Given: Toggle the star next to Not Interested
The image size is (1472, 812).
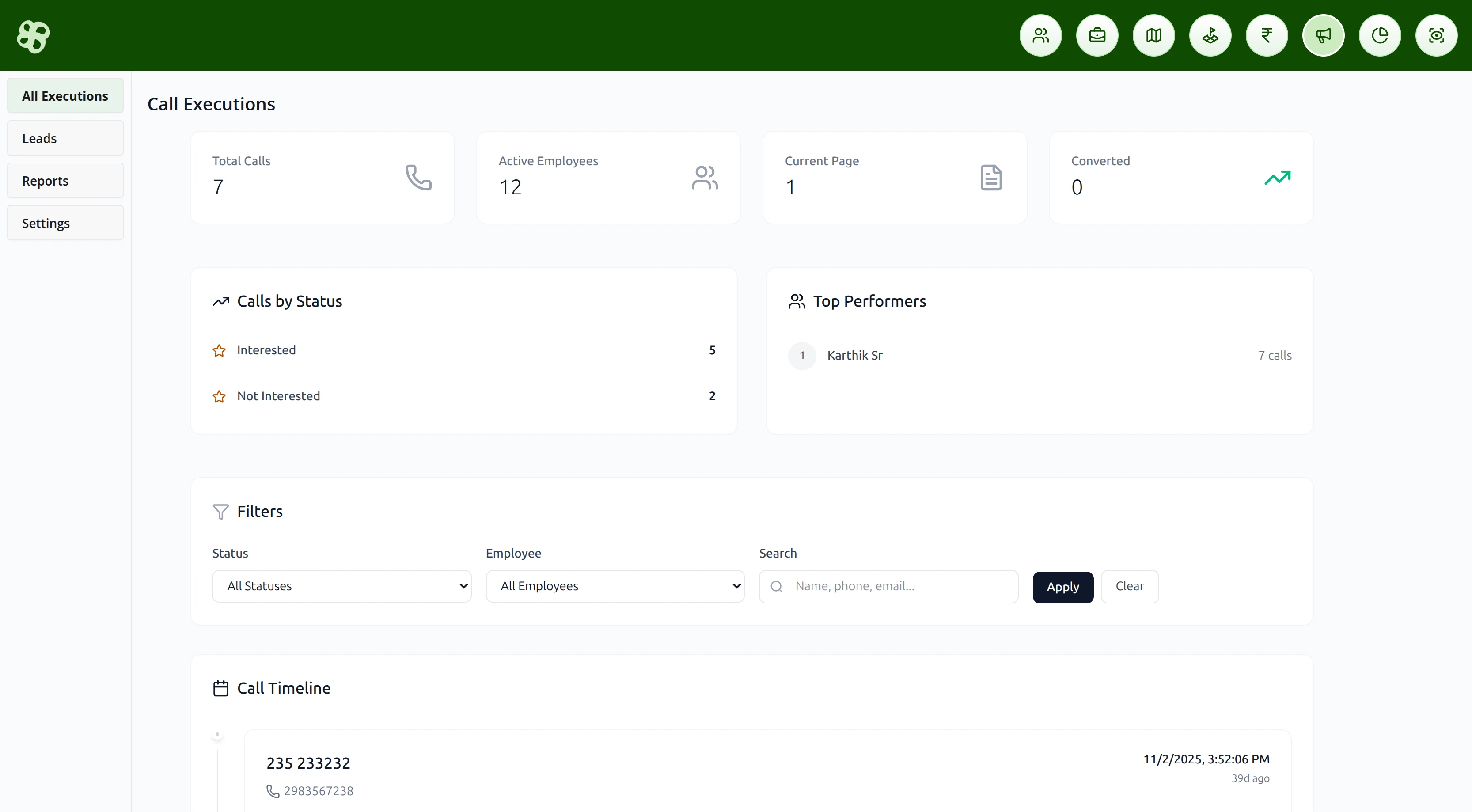Looking at the screenshot, I should point(219,396).
